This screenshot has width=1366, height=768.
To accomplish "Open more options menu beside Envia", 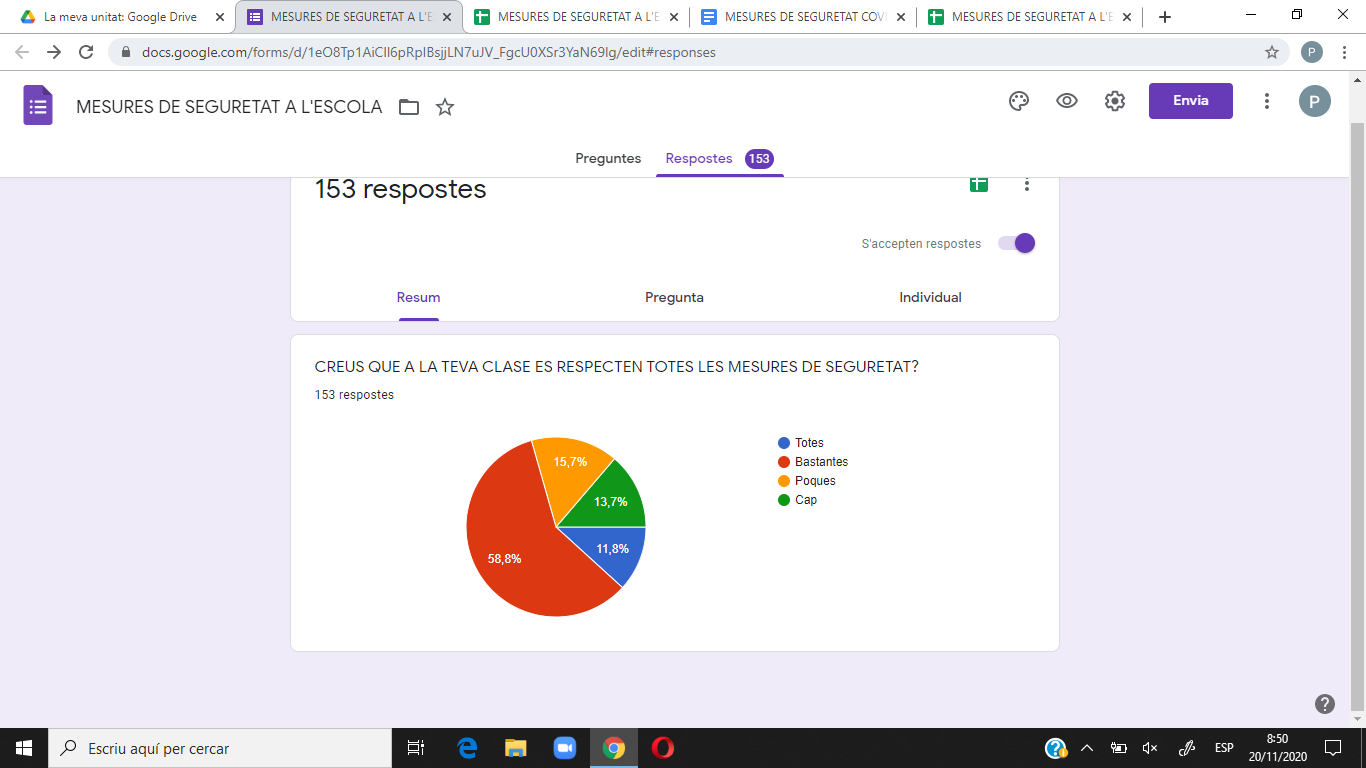I will (1267, 101).
